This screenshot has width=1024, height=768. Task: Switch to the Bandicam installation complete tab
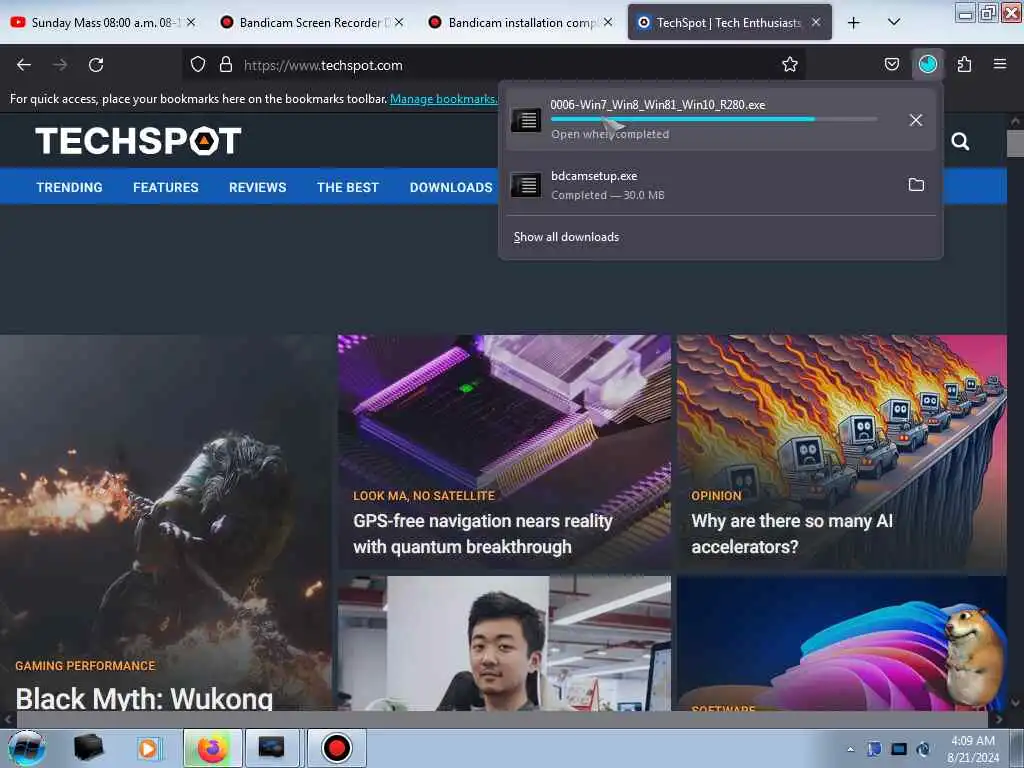click(520, 23)
